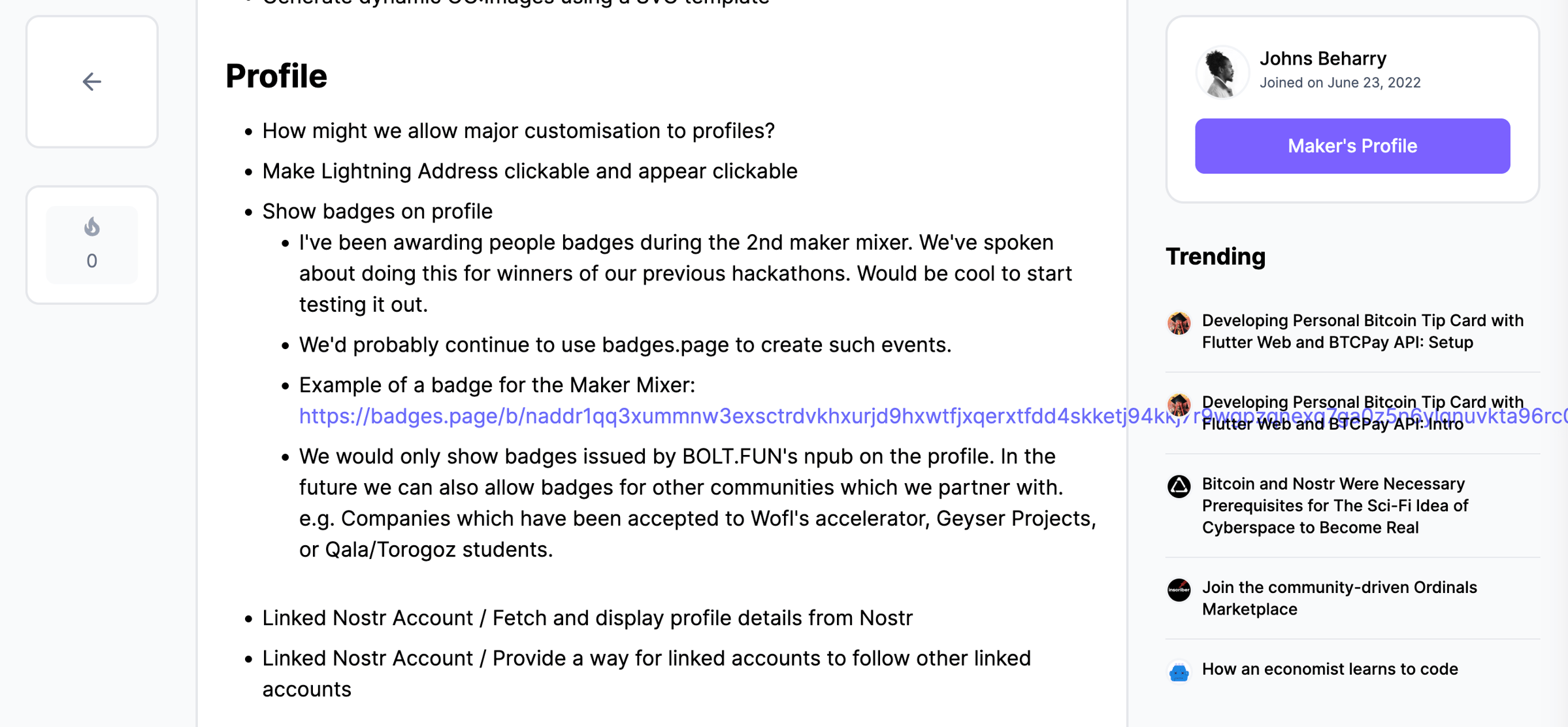
Task: Upvote the post with flame icon
Action: [x=91, y=228]
